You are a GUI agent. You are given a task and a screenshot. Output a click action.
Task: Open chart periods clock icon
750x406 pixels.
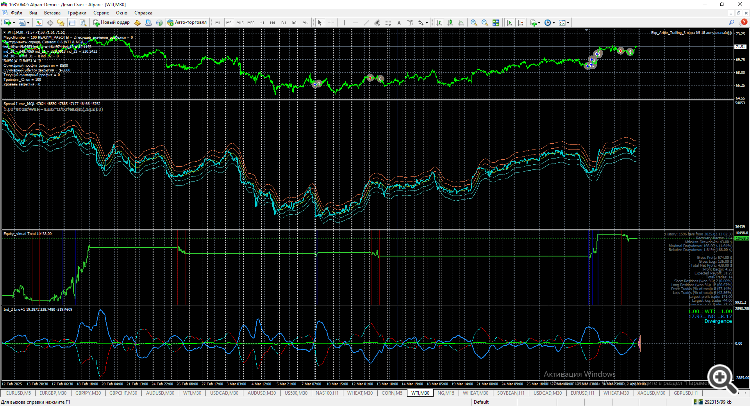point(548,22)
